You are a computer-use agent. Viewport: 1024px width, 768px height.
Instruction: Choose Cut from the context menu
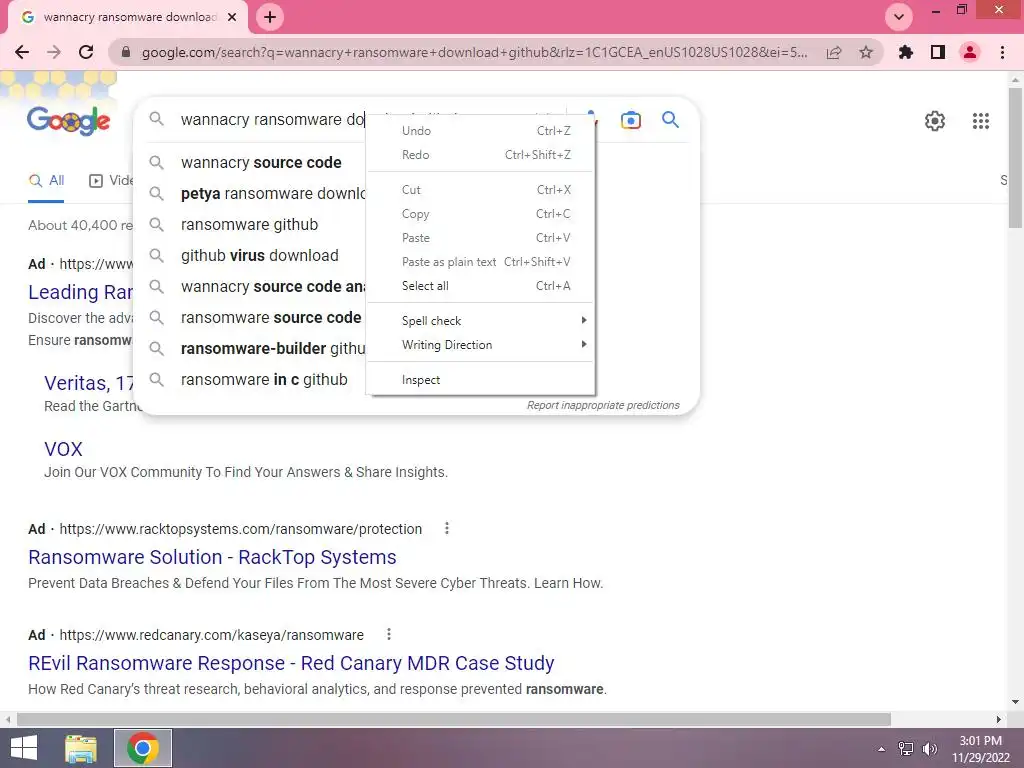(481, 189)
